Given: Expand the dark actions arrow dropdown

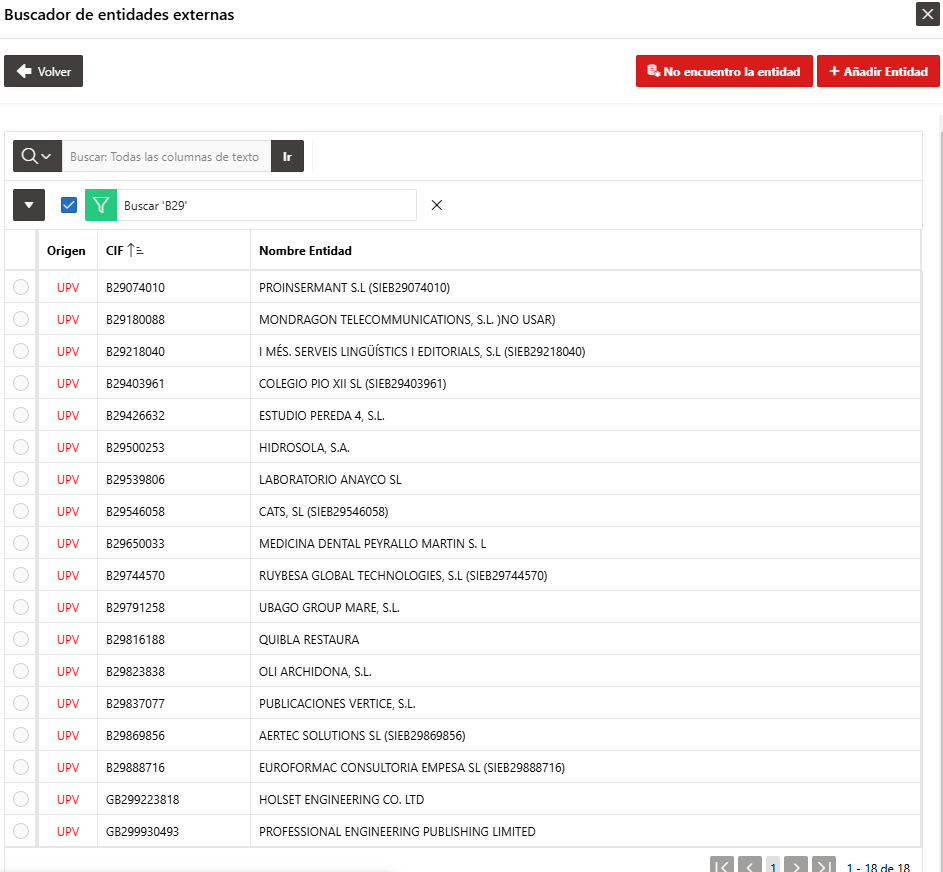Looking at the screenshot, I should [x=29, y=205].
